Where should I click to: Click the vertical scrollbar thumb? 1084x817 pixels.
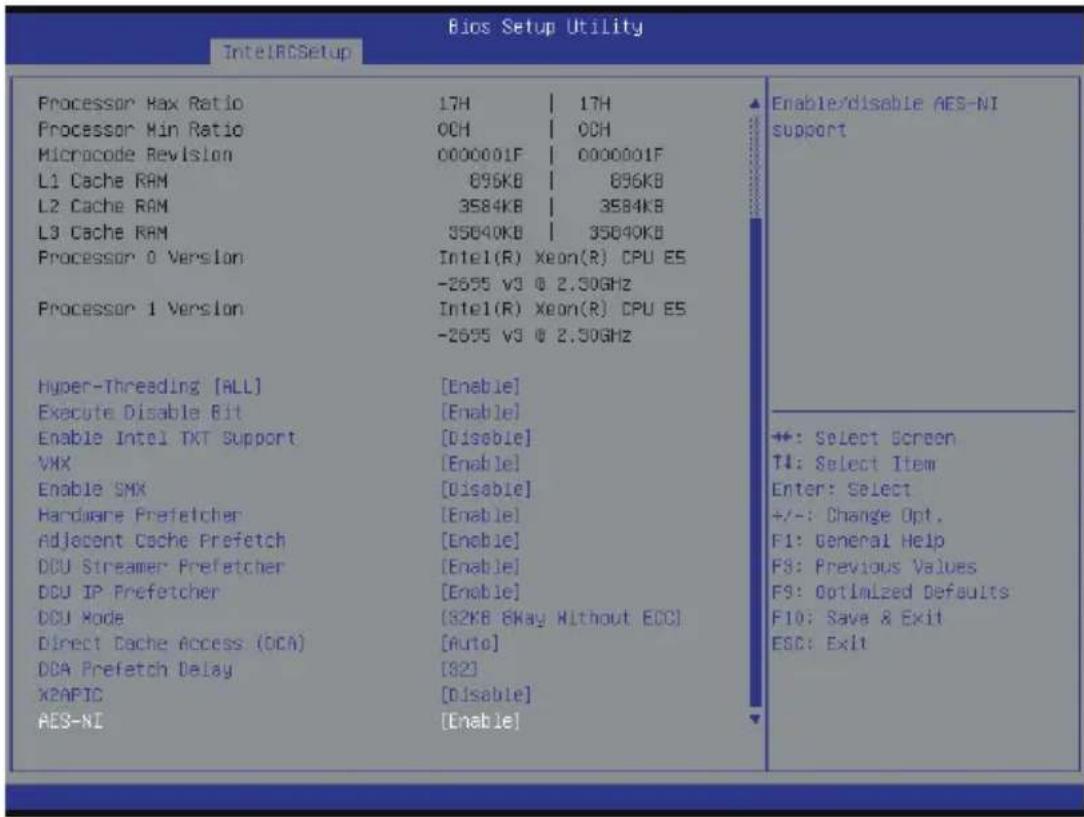click(x=755, y=462)
